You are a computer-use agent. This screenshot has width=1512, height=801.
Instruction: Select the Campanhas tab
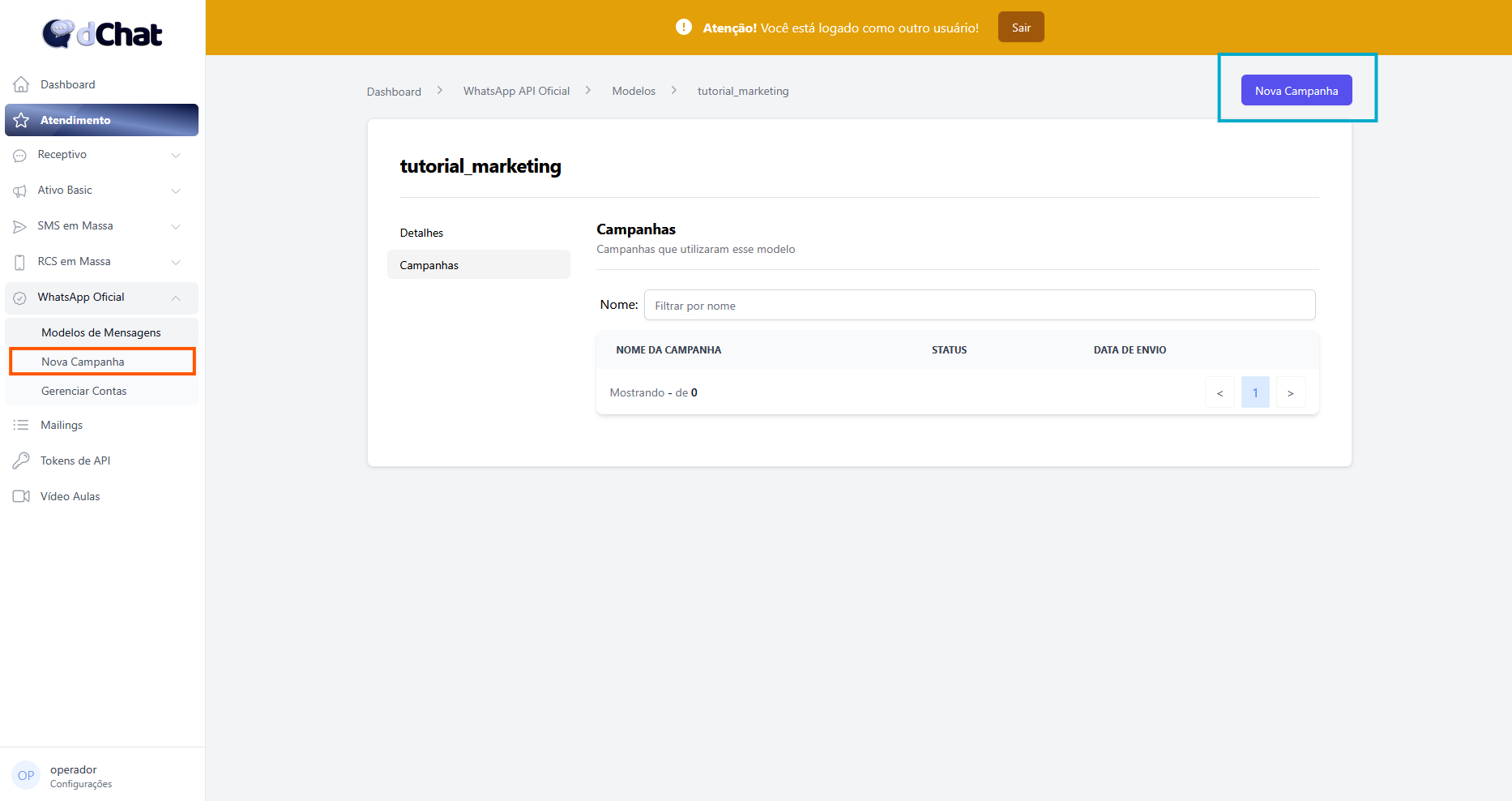(429, 265)
